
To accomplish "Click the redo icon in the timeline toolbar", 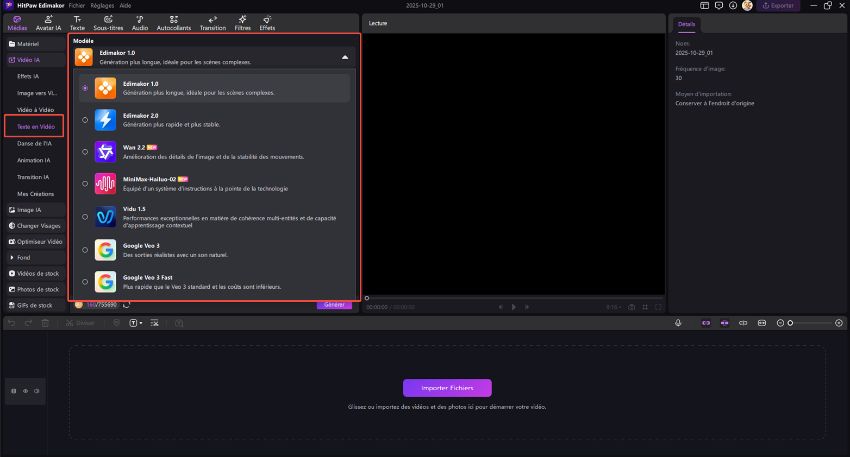I will pos(28,323).
